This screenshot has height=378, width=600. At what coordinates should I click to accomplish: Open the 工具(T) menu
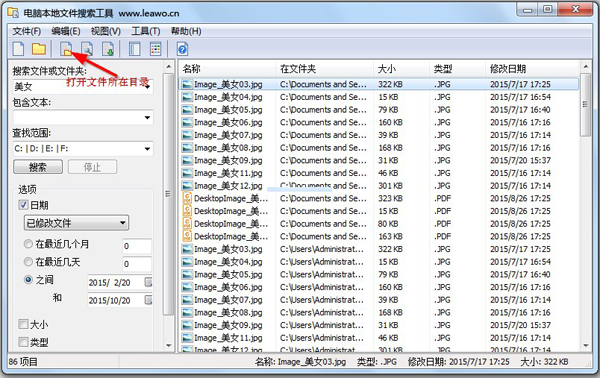tap(146, 31)
